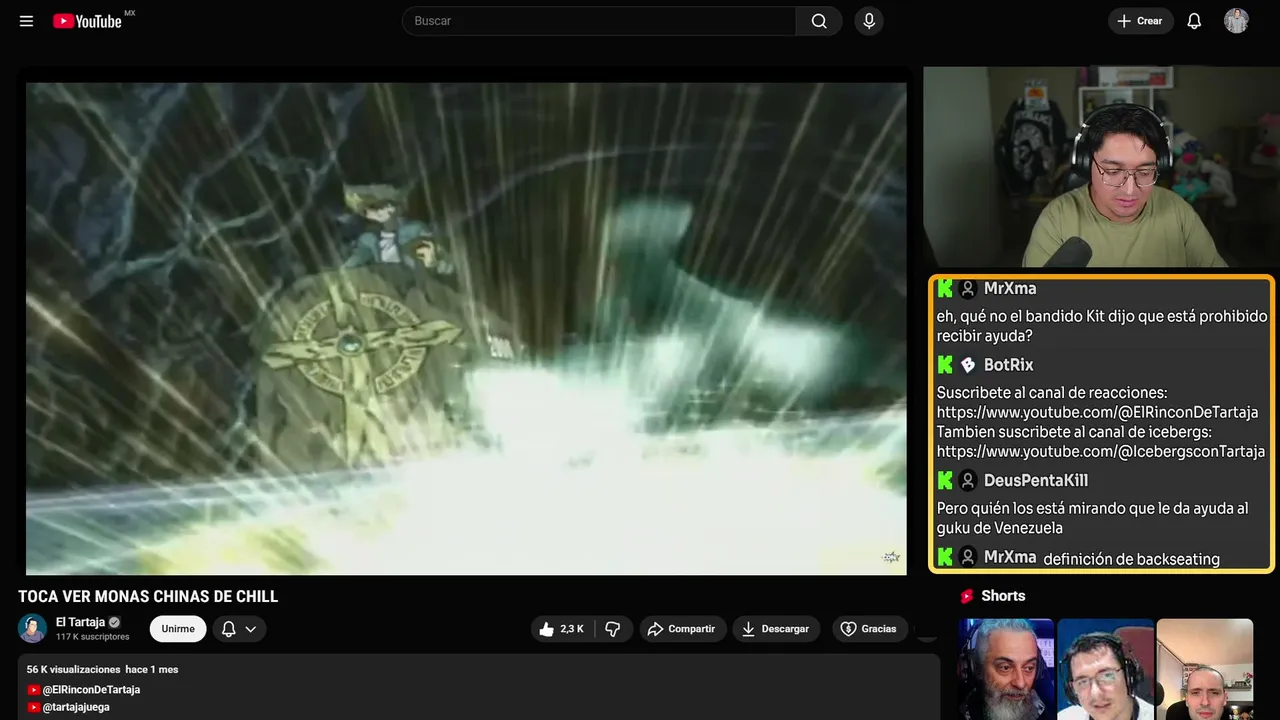
Task: Open the Short with the gray-bearded man
Action: point(1006,669)
